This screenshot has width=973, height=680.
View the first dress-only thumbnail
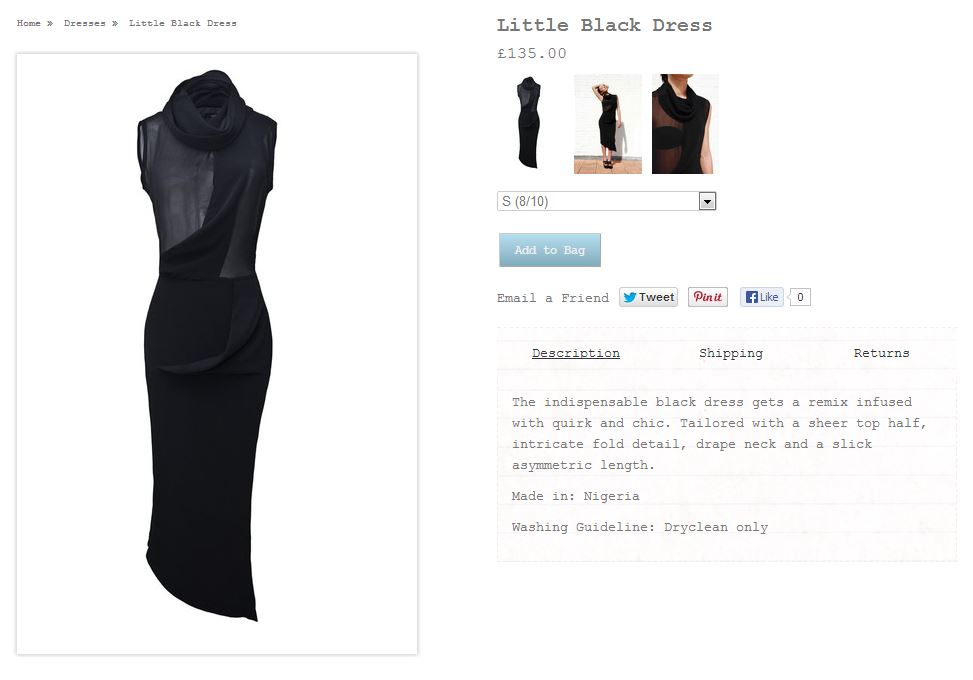click(x=529, y=123)
